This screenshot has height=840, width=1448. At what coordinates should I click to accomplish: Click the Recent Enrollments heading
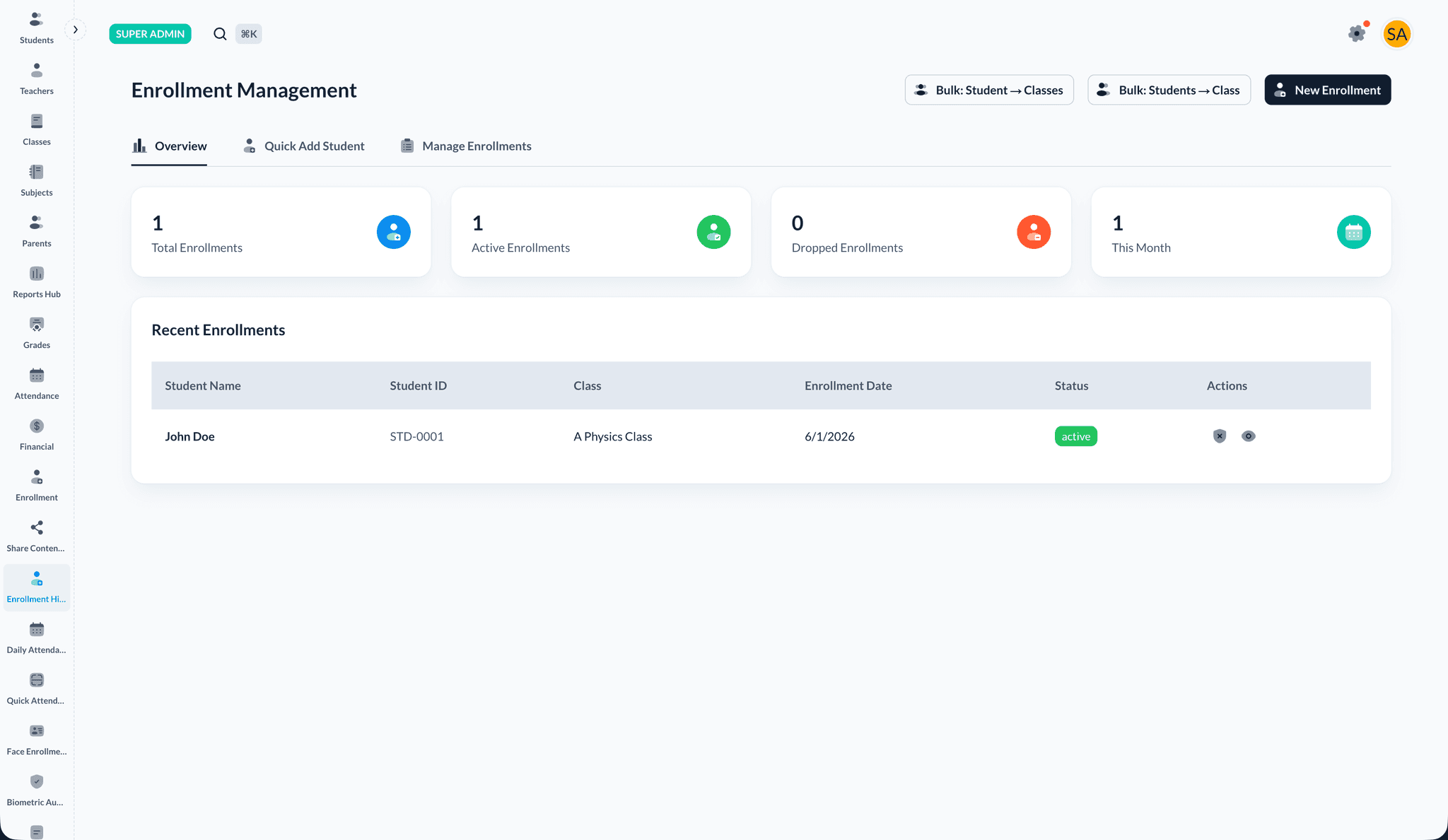click(218, 330)
